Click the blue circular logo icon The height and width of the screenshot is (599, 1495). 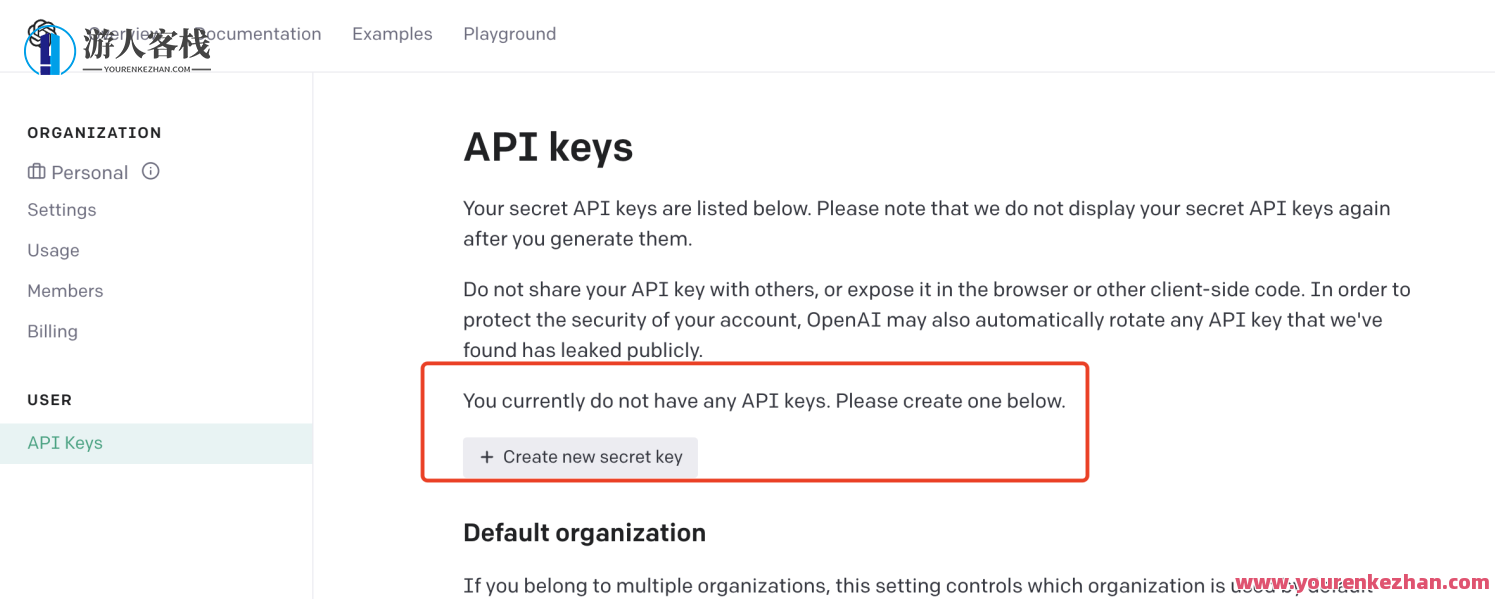coord(49,48)
